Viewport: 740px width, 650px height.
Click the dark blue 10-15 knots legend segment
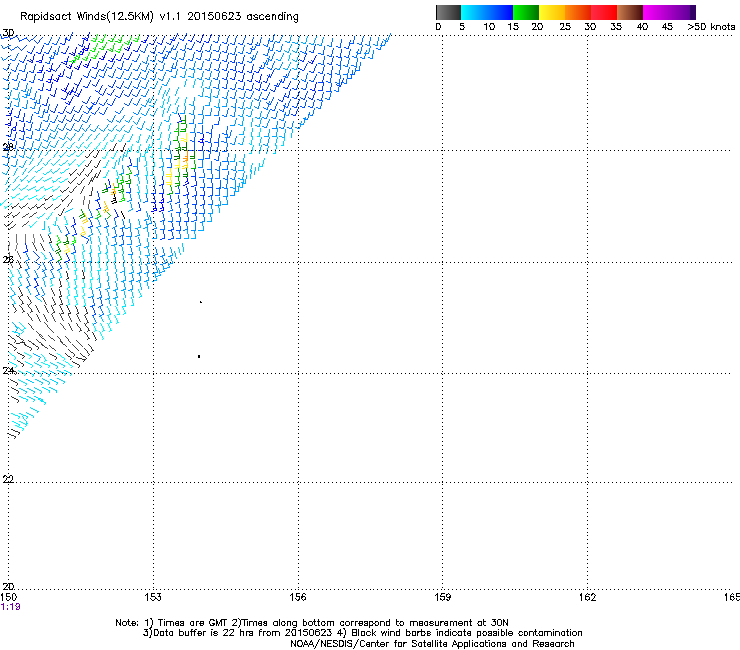pos(500,12)
